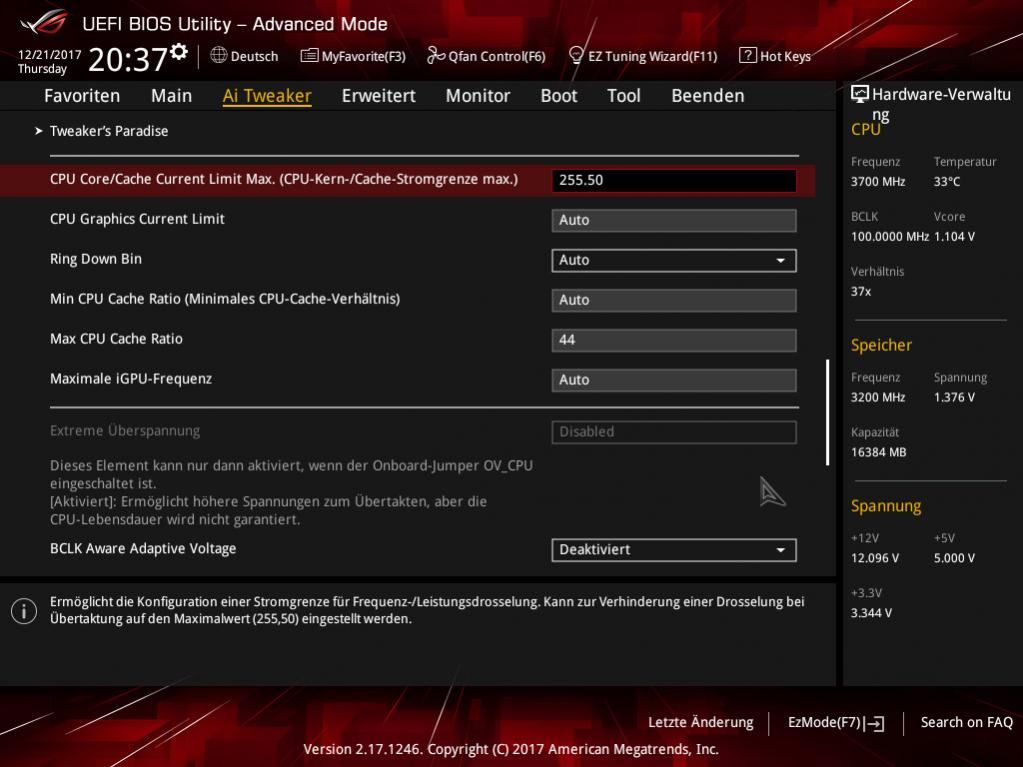Image resolution: width=1023 pixels, height=767 pixels.
Task: Click the globe language icon
Action: [219, 55]
